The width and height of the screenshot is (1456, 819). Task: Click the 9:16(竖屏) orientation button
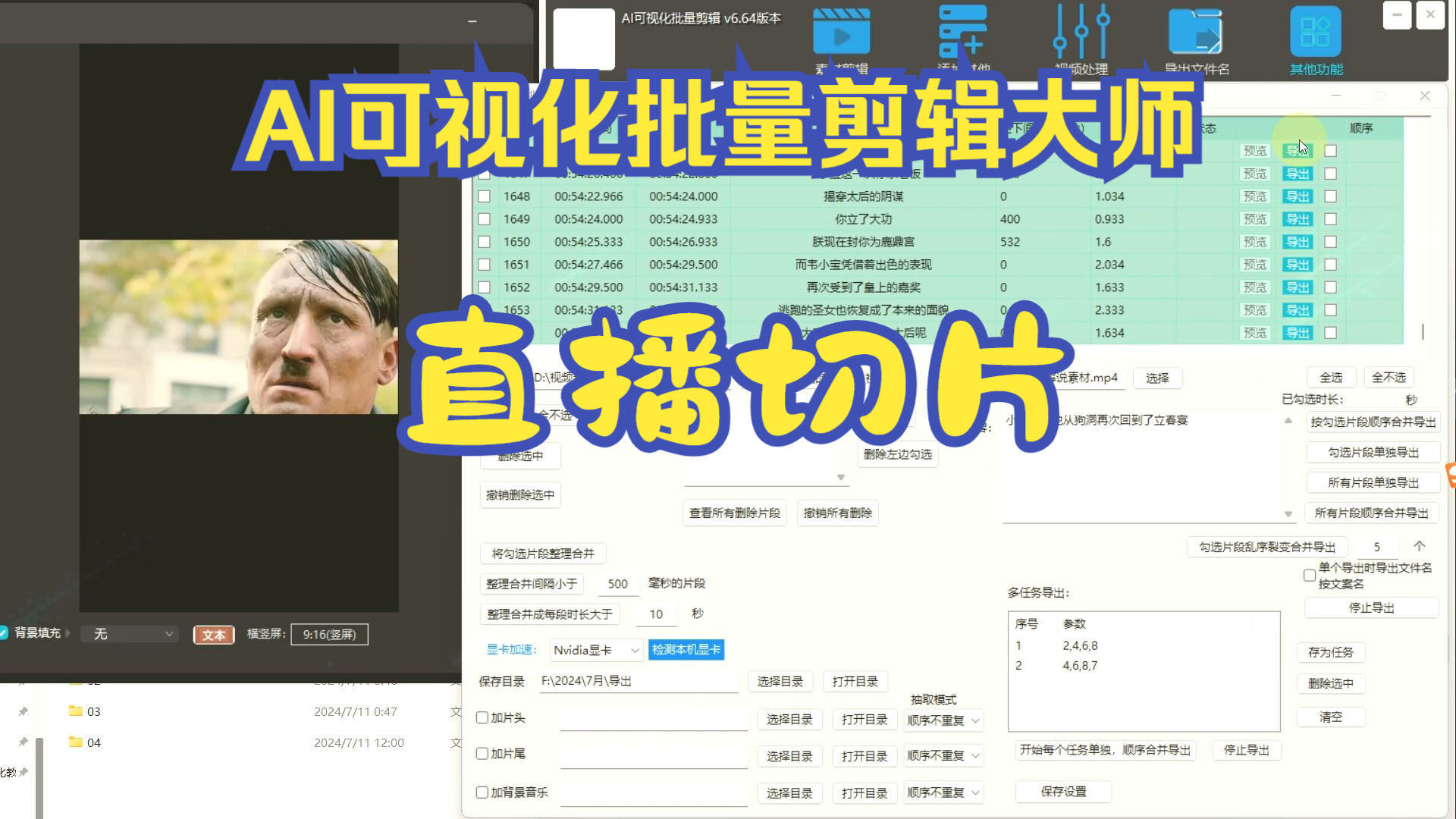329,634
